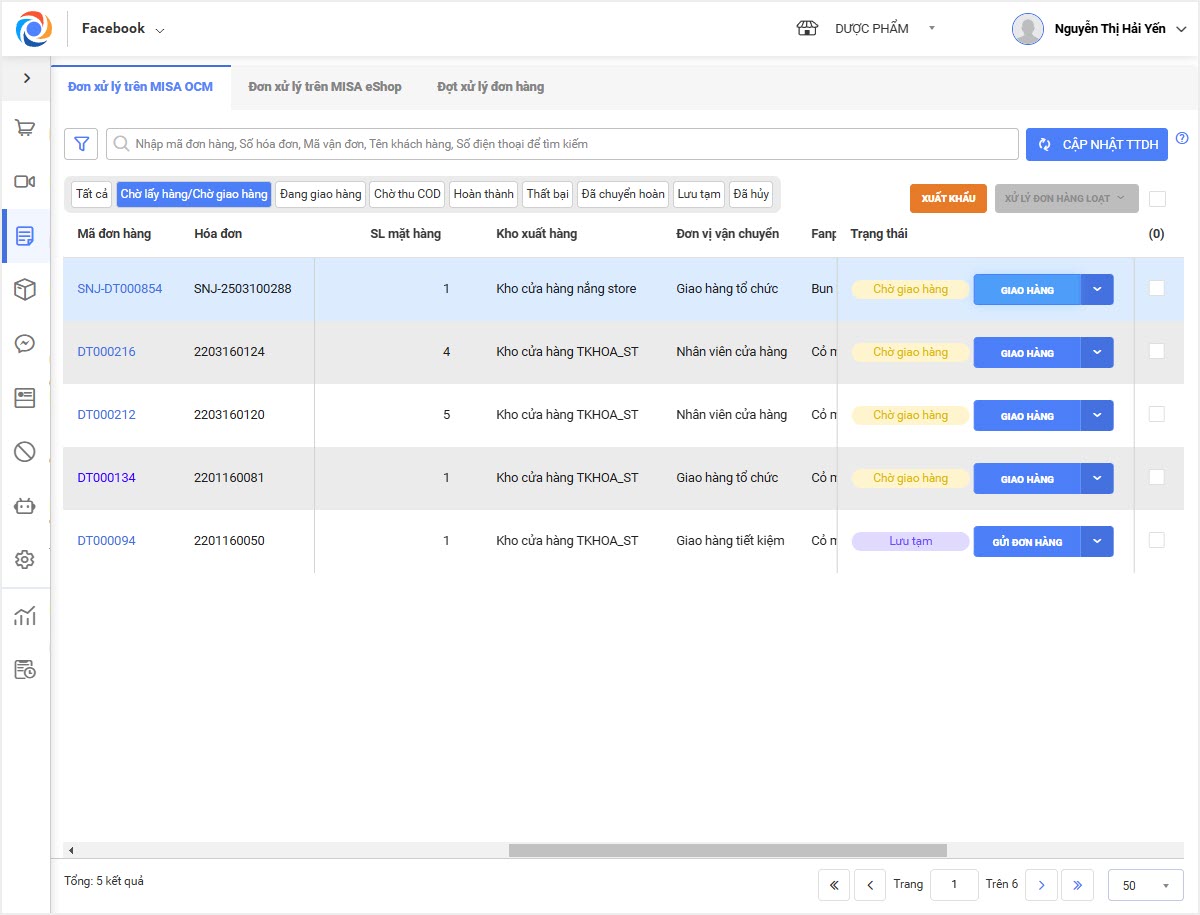The image size is (1200, 915).
Task: Open settings gear in sidebar
Action: coord(25,560)
